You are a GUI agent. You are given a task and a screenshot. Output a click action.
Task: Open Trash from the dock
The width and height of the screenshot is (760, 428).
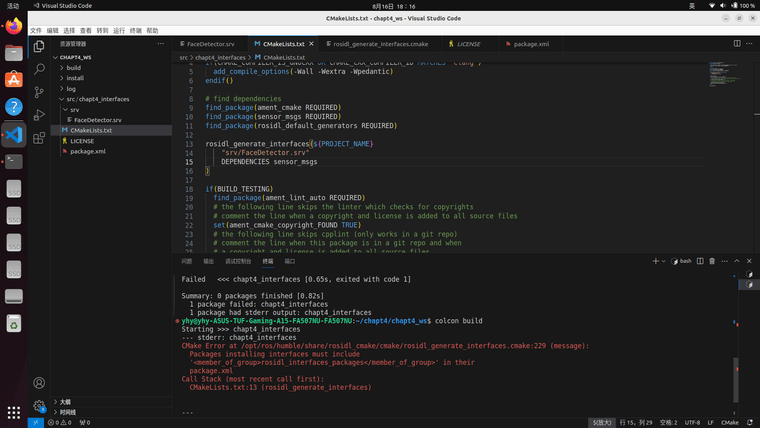coord(14,323)
